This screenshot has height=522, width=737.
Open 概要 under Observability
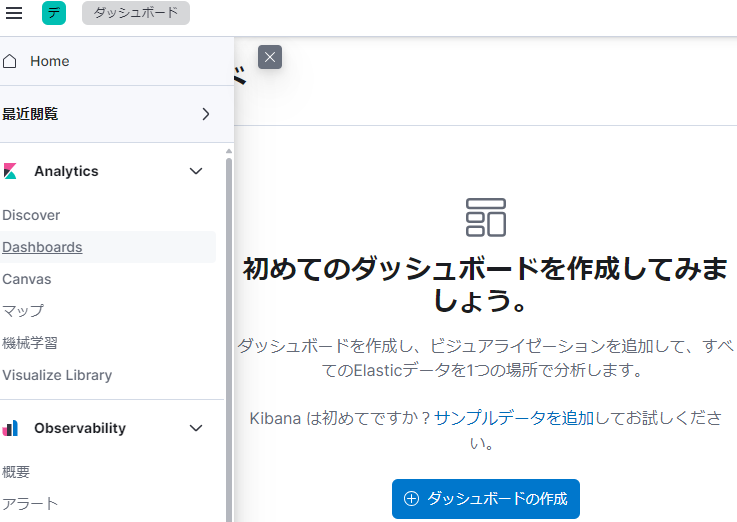tap(16, 472)
